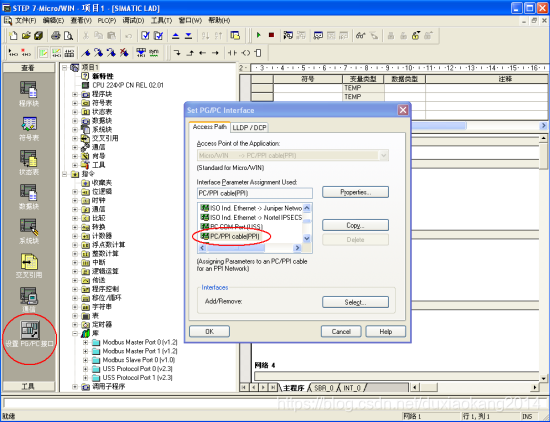Collapse the 指令 tree node
Image resolution: width=550 pixels, height=422 pixels.
pos(65,174)
